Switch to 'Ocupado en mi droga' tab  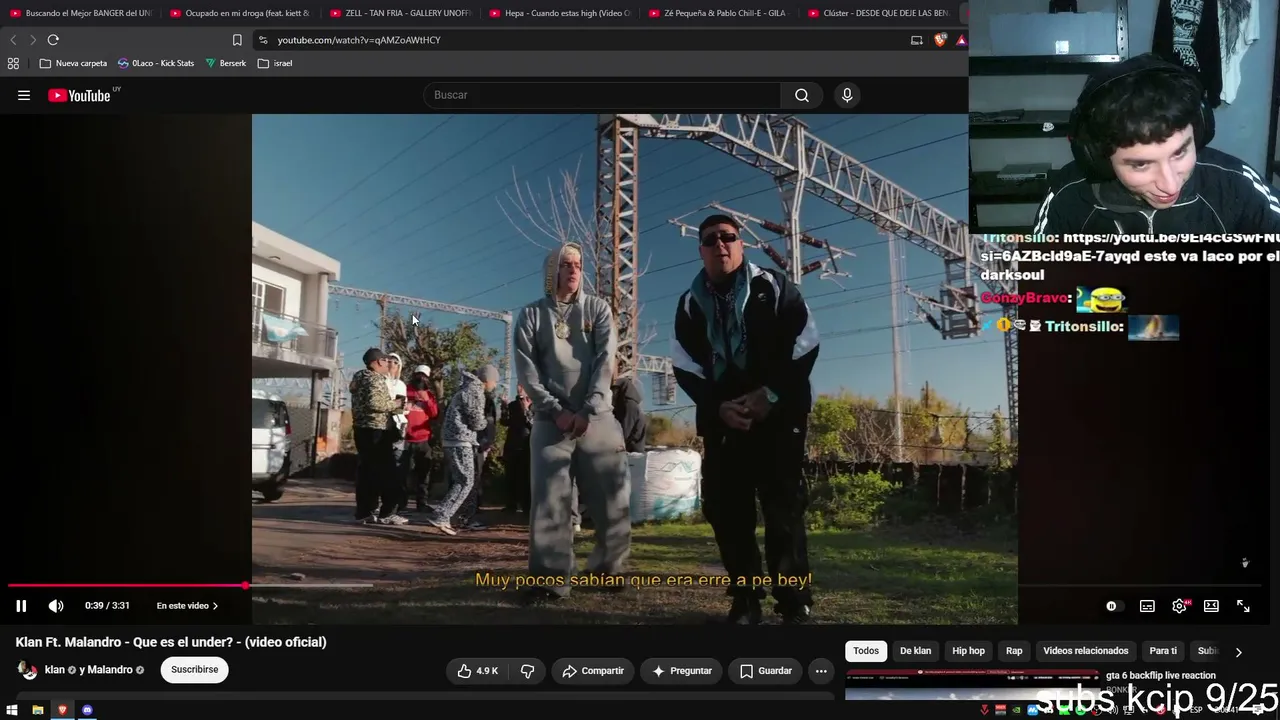click(240, 13)
